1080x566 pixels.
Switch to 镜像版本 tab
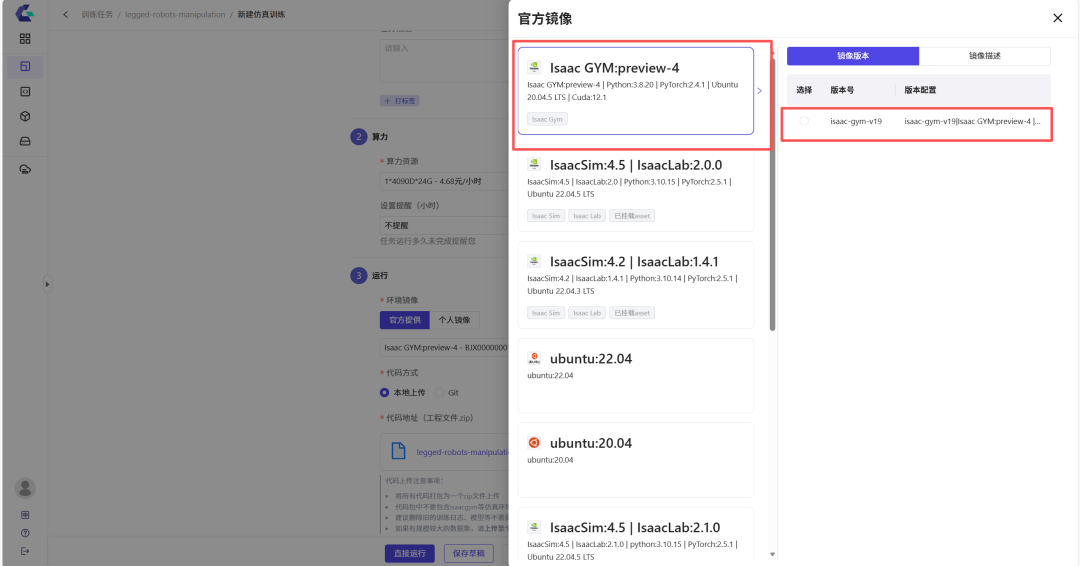(853, 56)
